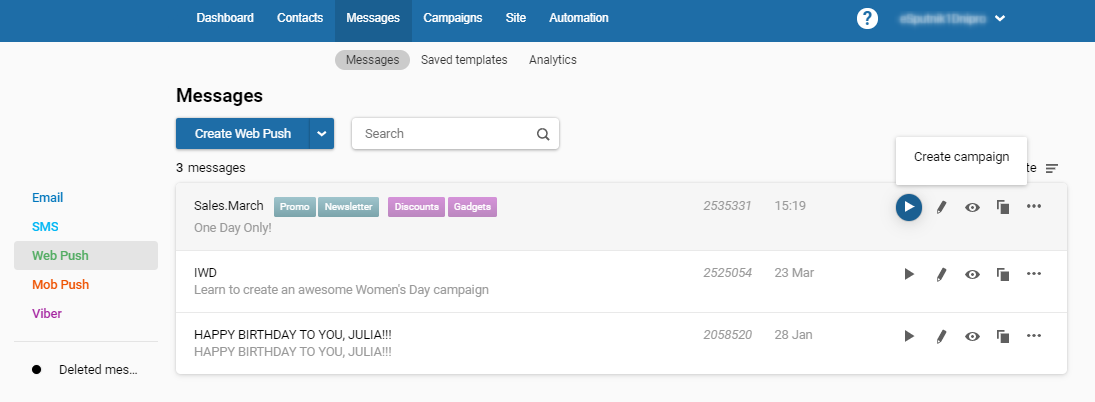Go to Contacts in top navigation
Viewport: 1095px width, 402px height.
pos(300,18)
